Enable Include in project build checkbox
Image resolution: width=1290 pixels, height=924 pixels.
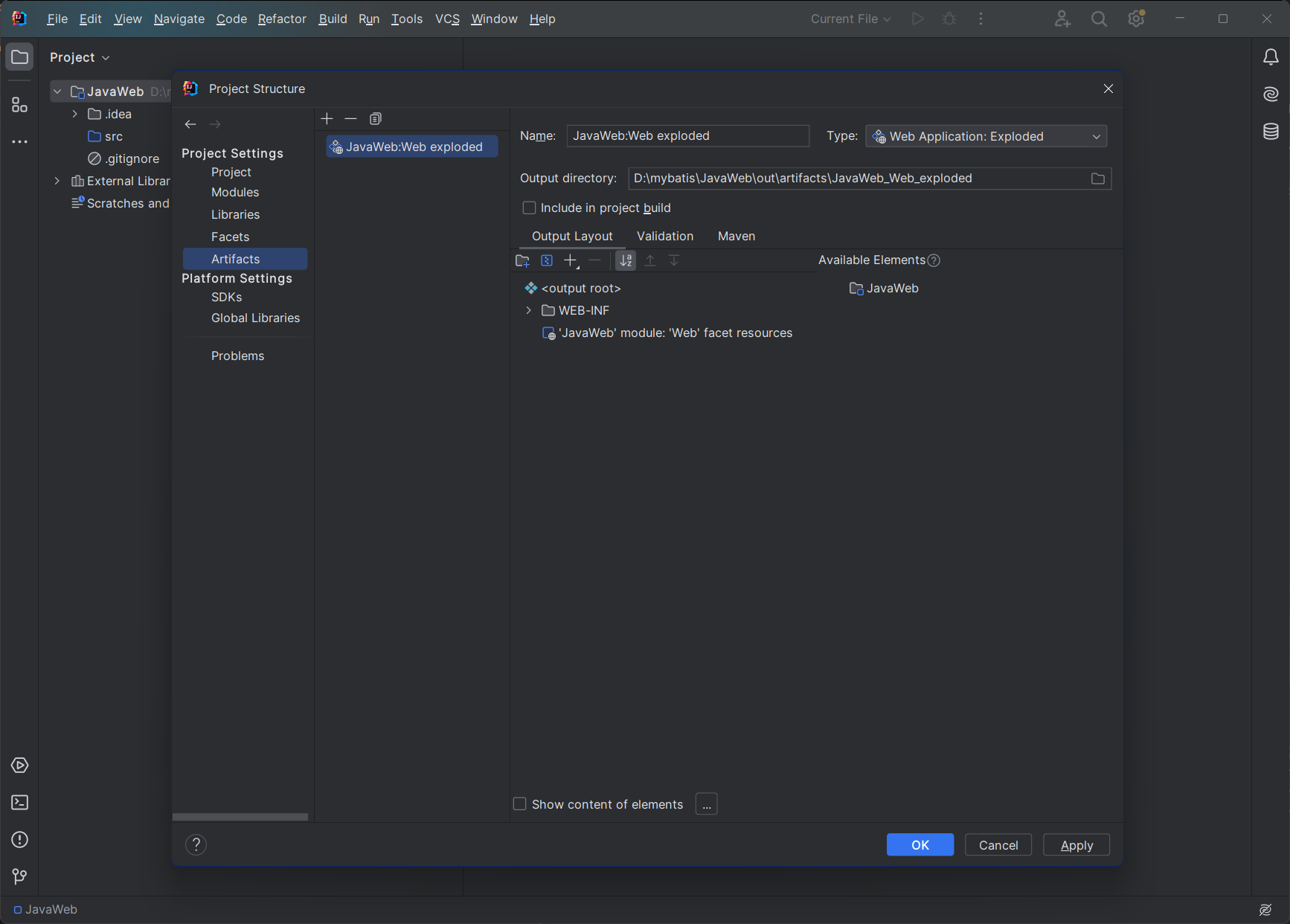(x=529, y=208)
